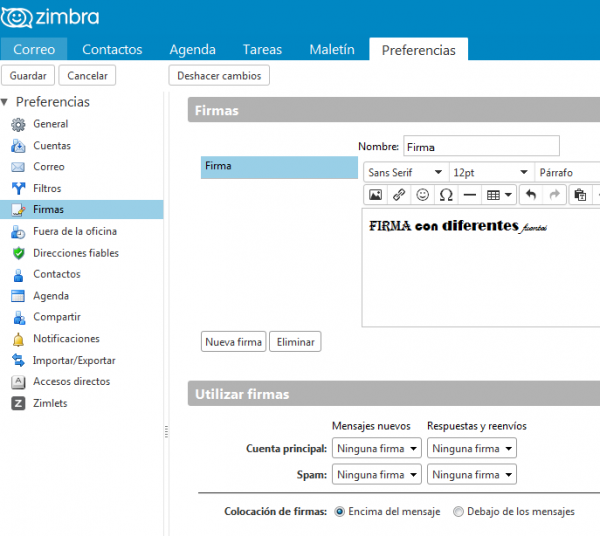The width and height of the screenshot is (600, 536).
Task: Open Párrafo format dropdown
Action: click(568, 173)
